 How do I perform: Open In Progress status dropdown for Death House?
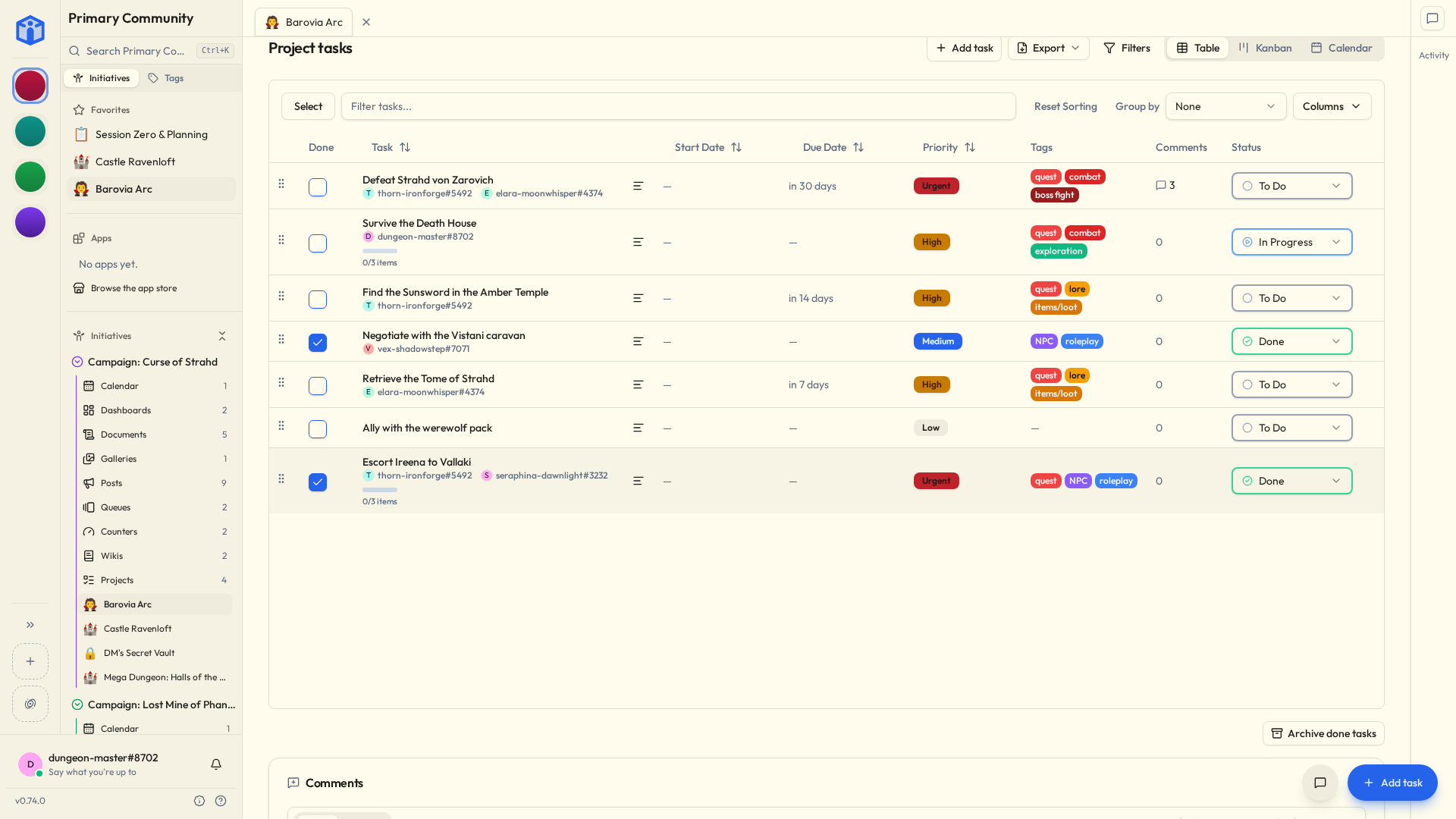click(1291, 242)
